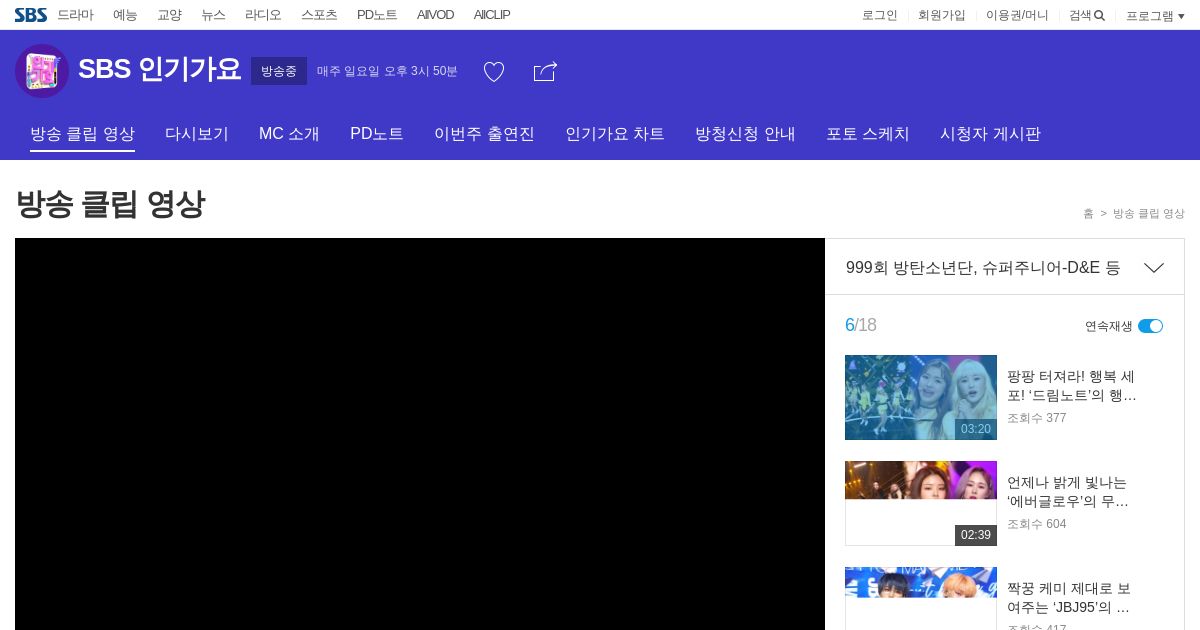Select the MC 소개 tab

pos(289,134)
